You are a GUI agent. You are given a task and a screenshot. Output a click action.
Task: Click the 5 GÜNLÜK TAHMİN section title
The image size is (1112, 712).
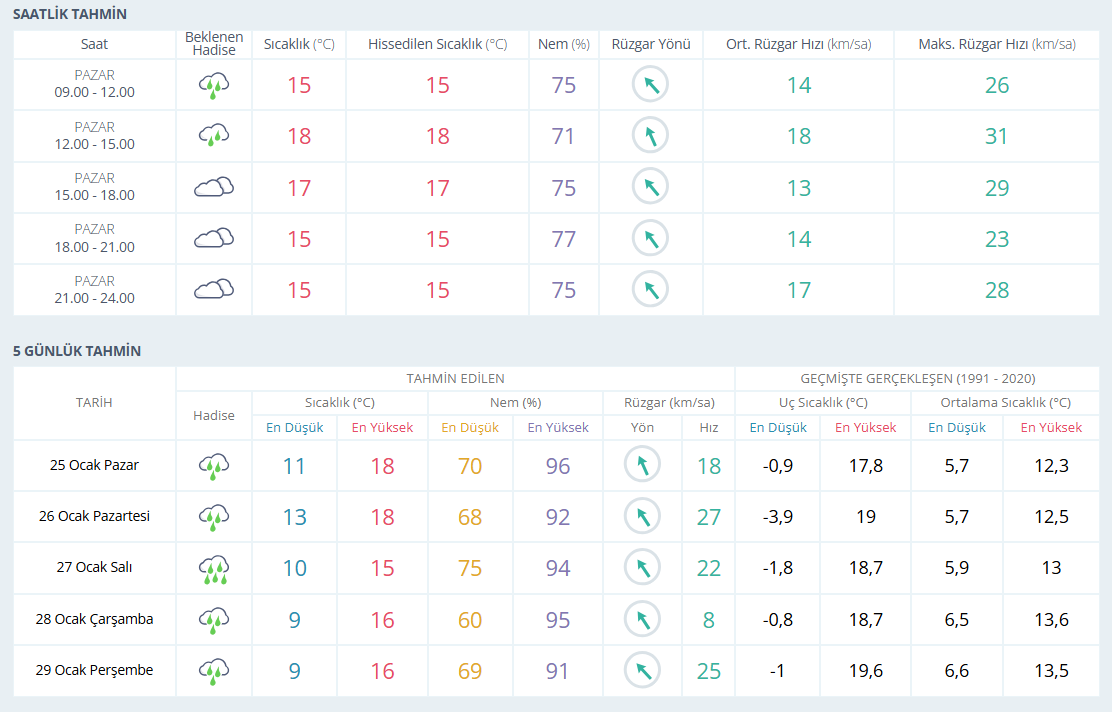[76, 351]
